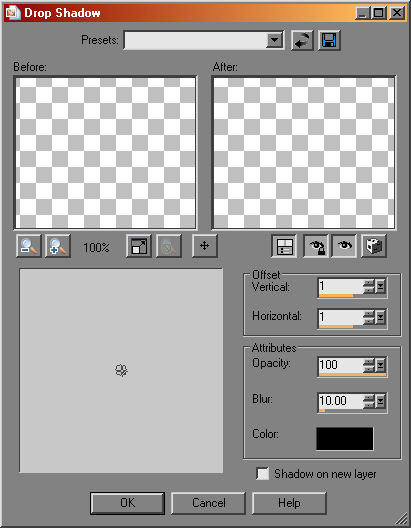Image resolution: width=411 pixels, height=528 pixels.
Task: Click the Cancel button
Action: coord(208,503)
